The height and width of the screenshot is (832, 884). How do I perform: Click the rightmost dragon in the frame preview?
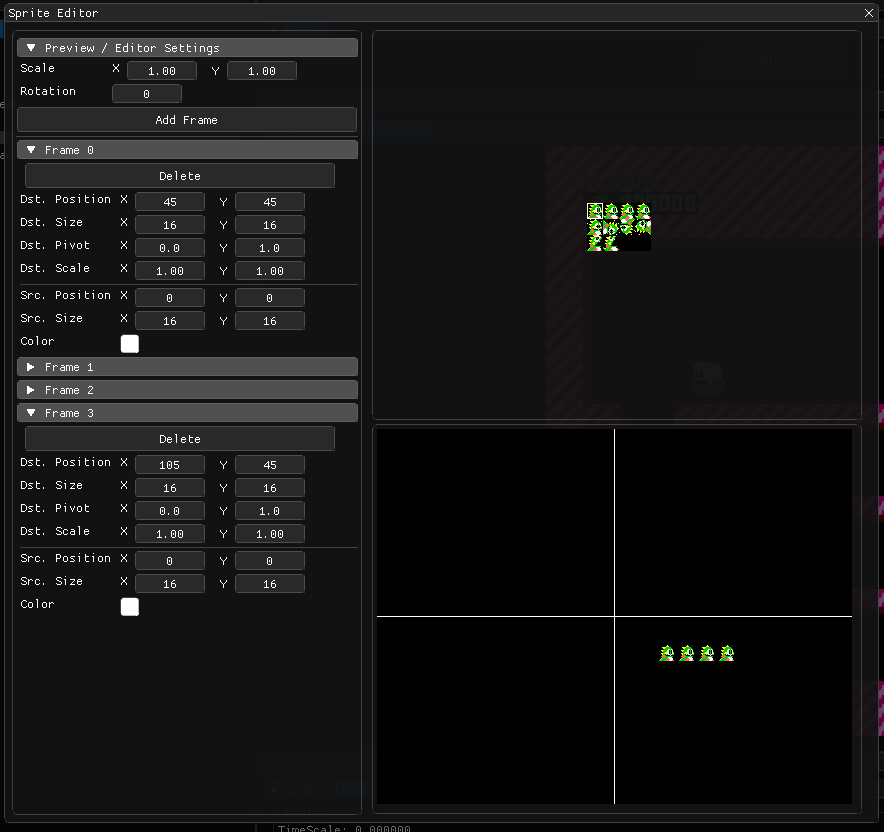(x=727, y=653)
